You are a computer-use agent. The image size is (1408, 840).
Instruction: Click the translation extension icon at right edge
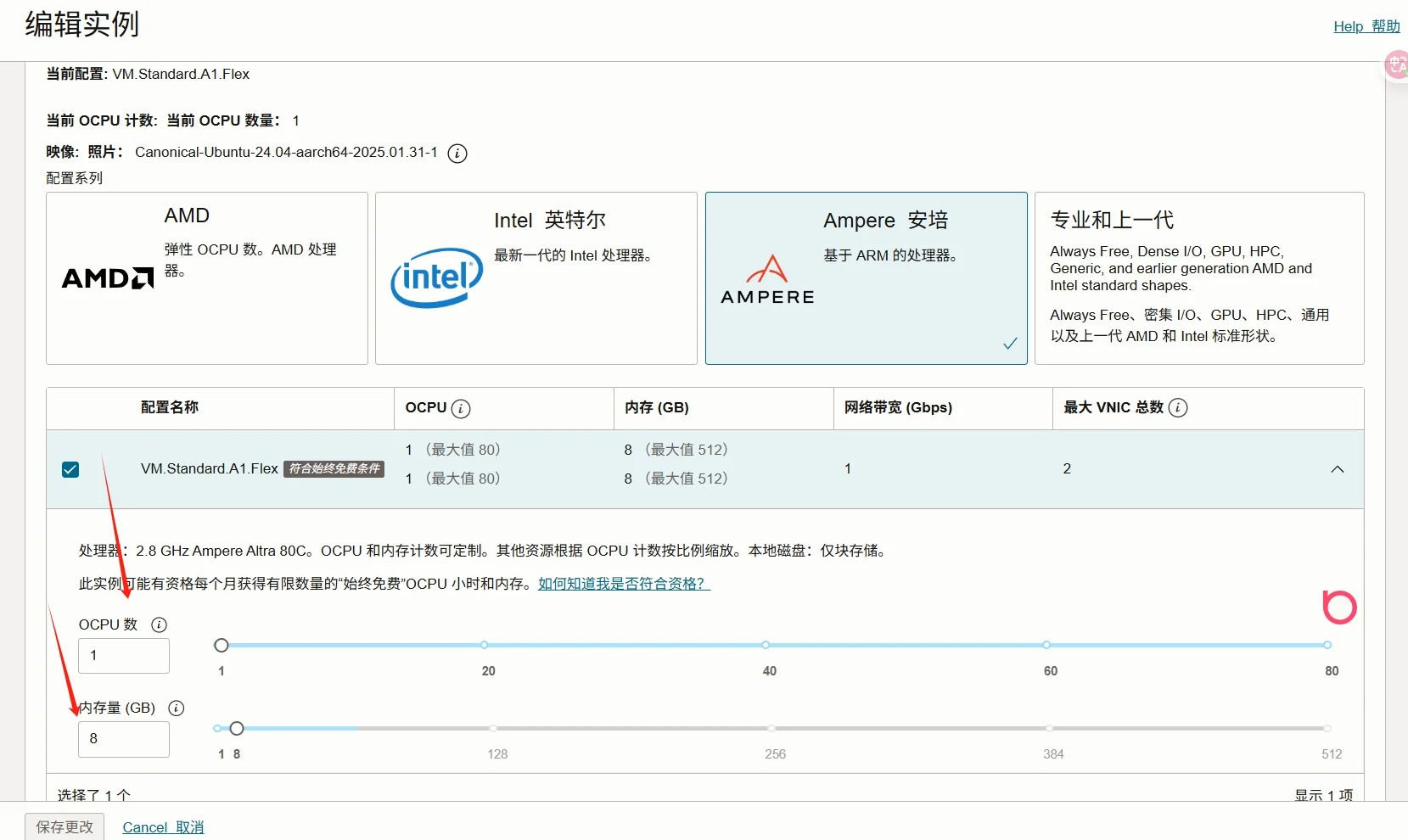click(x=1397, y=64)
